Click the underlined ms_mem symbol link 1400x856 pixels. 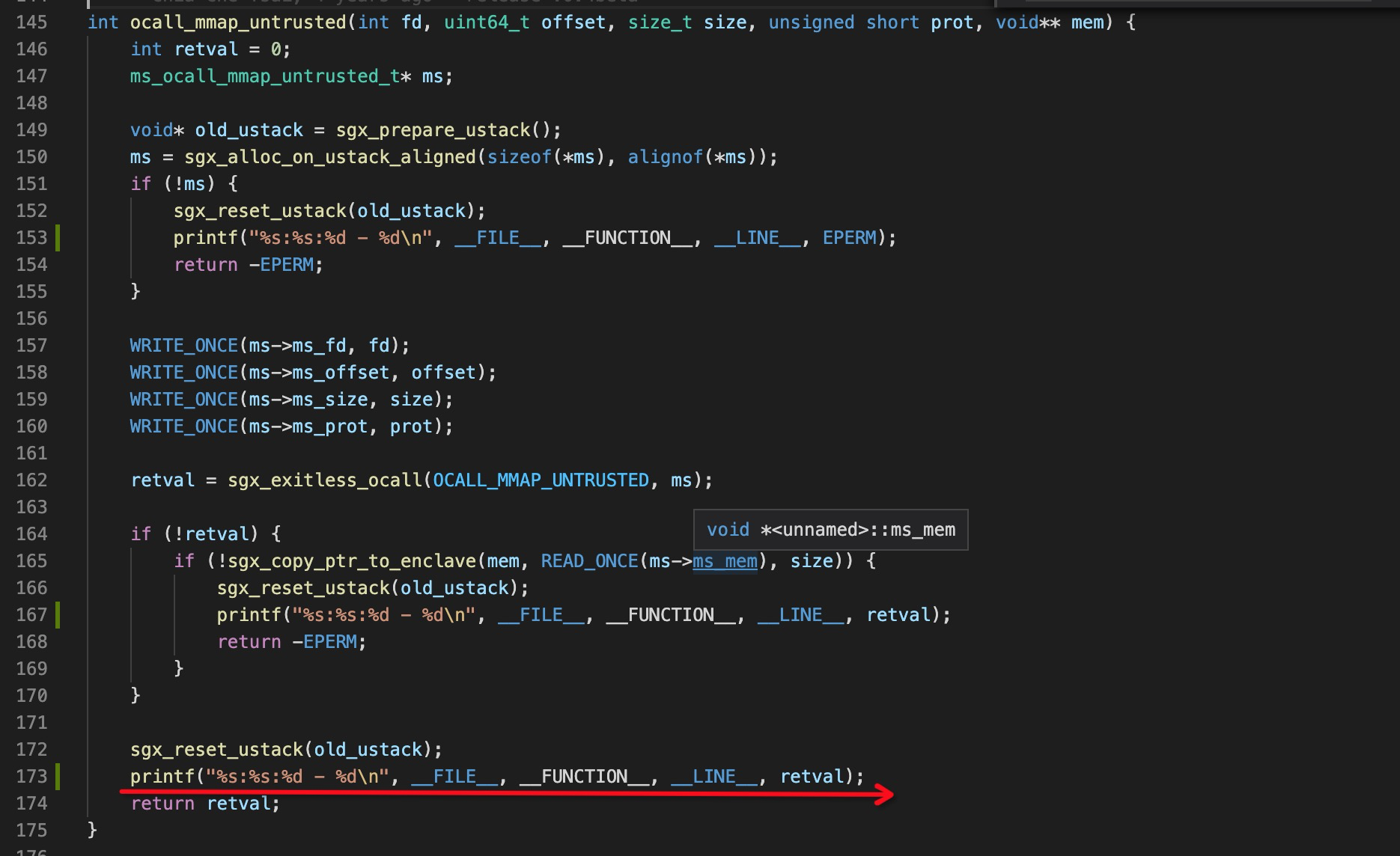tap(725, 561)
